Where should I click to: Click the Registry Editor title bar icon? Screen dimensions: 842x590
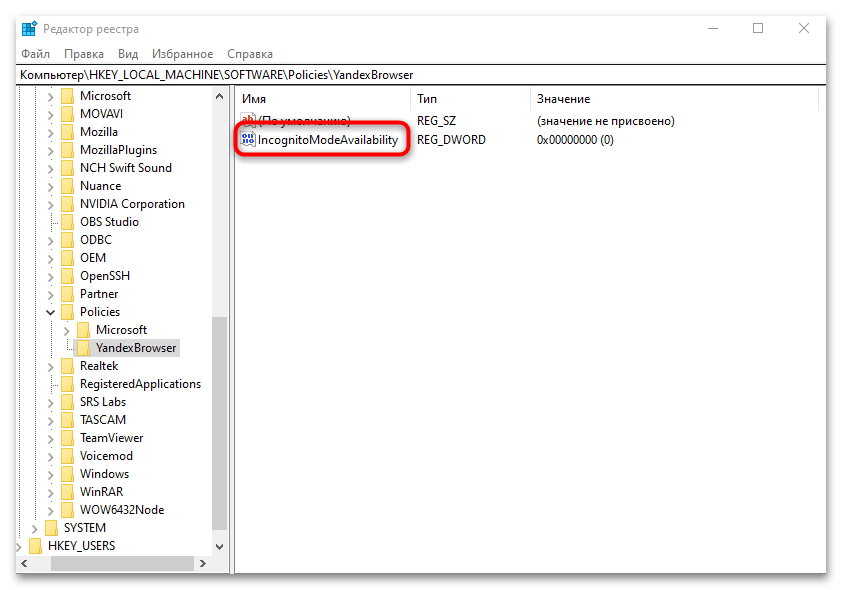click(29, 29)
